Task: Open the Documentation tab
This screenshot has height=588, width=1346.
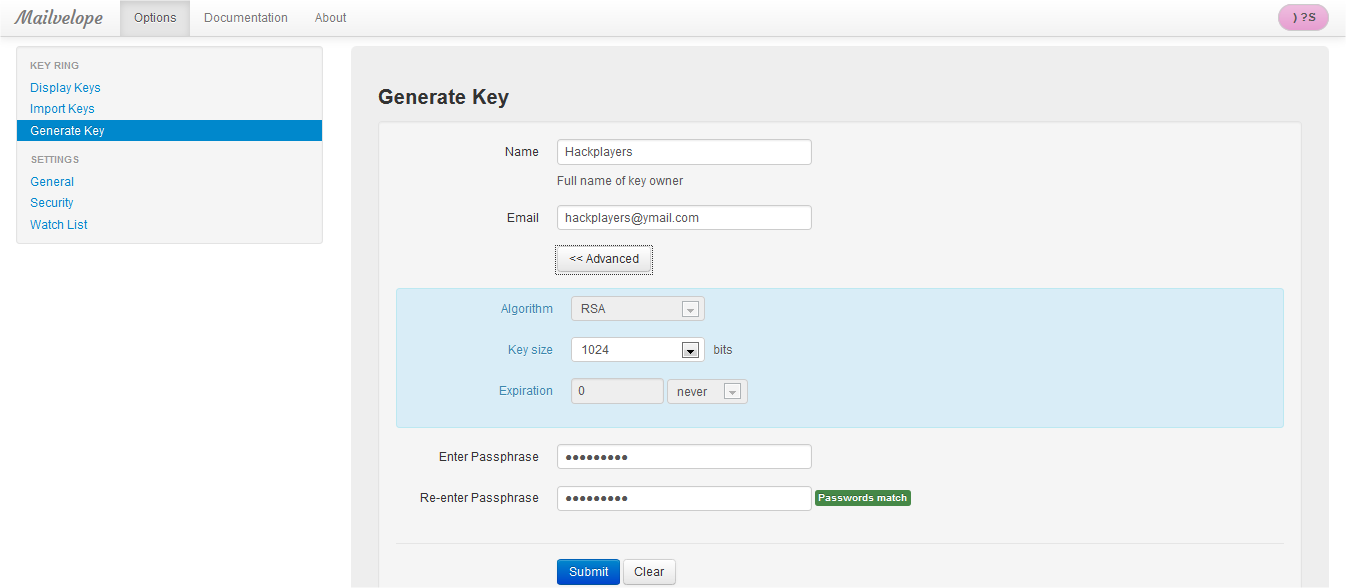Action: [x=246, y=18]
